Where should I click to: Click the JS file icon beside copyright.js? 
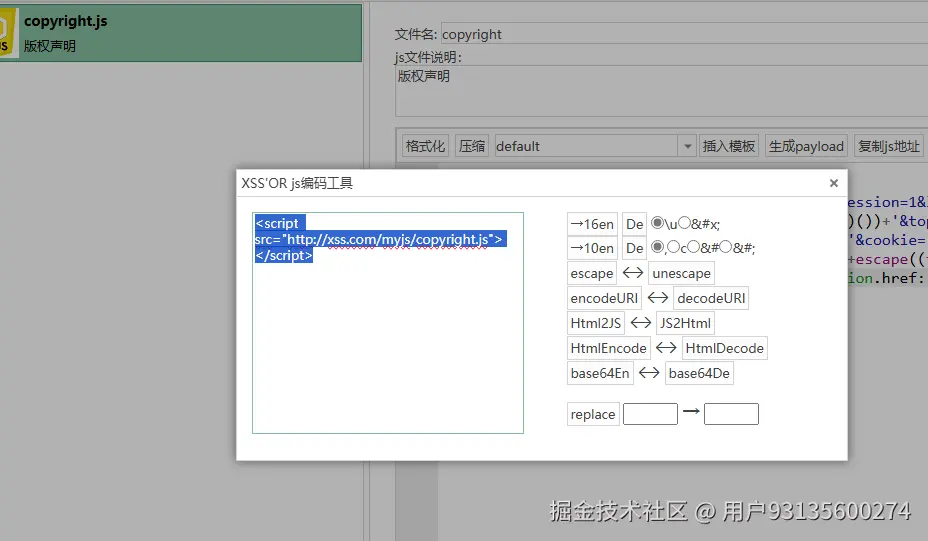click(8, 33)
